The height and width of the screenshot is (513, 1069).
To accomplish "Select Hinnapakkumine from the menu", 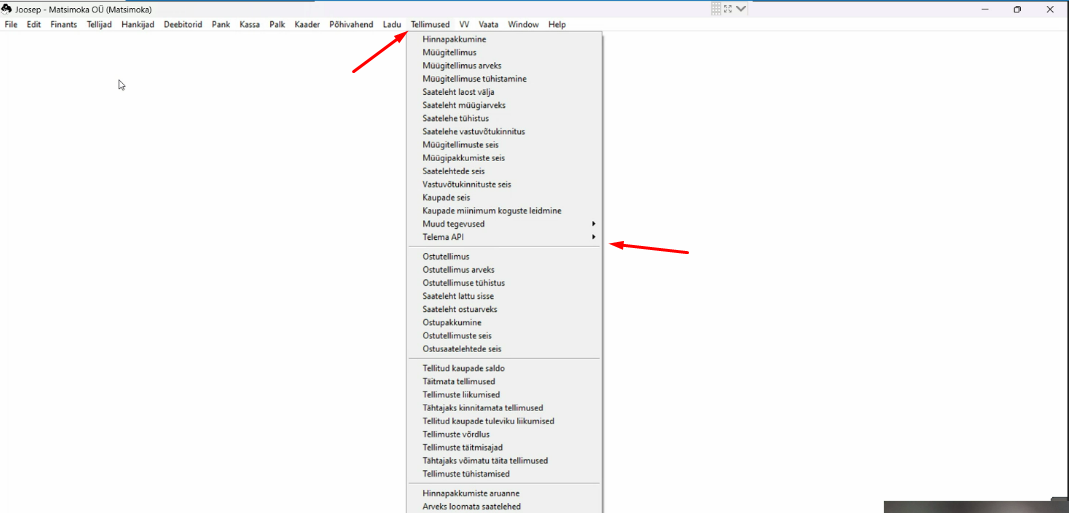I will (454, 39).
